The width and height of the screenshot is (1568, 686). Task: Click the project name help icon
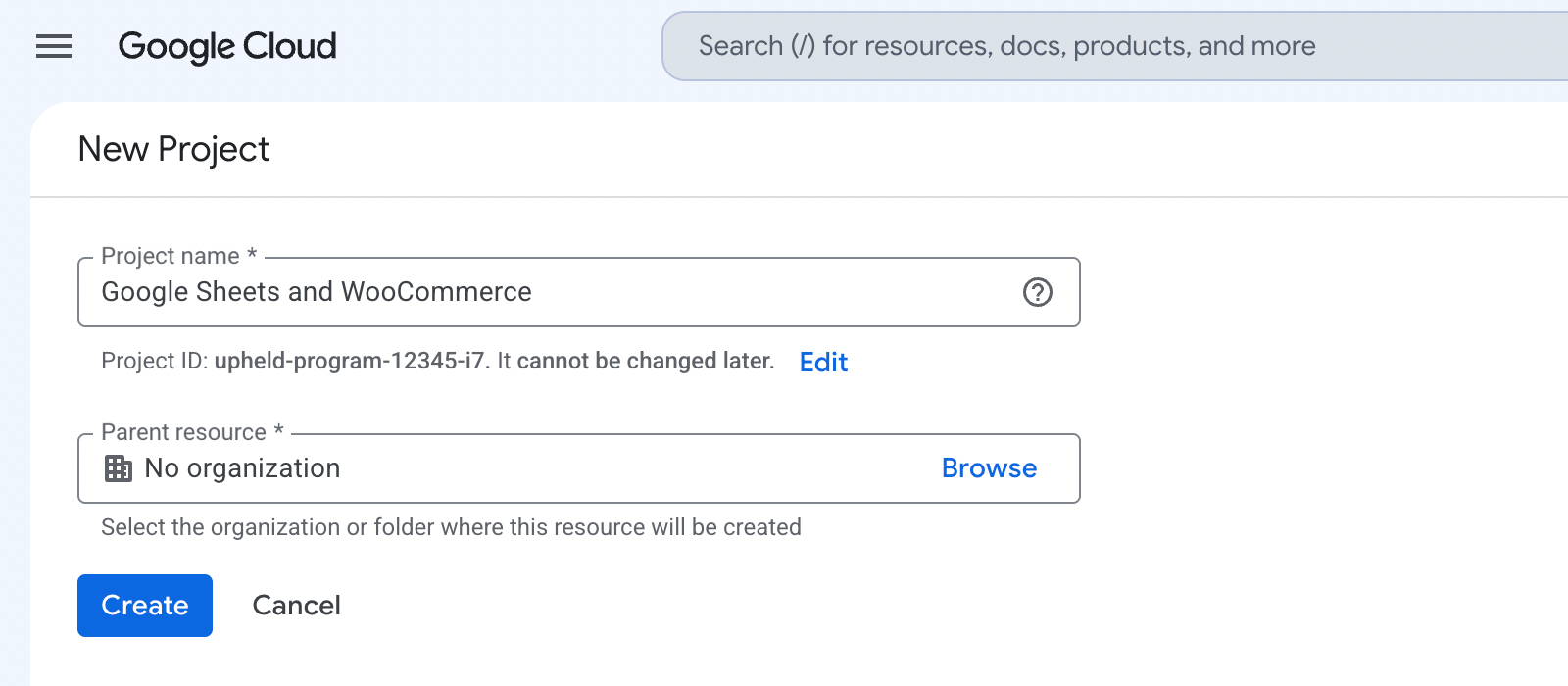(1037, 292)
